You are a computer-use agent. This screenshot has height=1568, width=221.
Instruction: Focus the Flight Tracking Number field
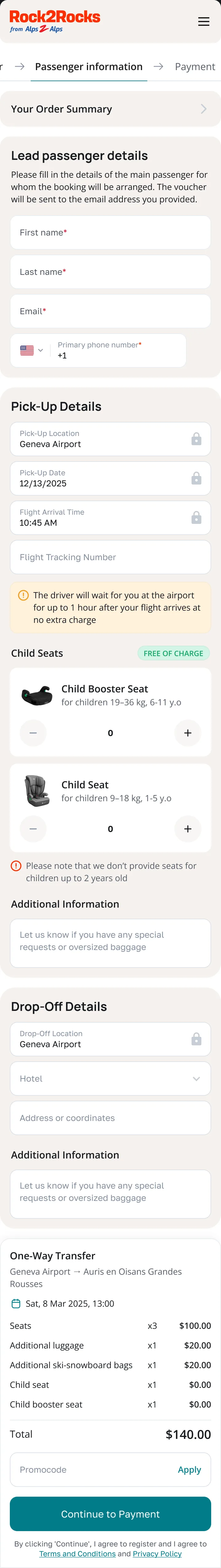click(110, 557)
